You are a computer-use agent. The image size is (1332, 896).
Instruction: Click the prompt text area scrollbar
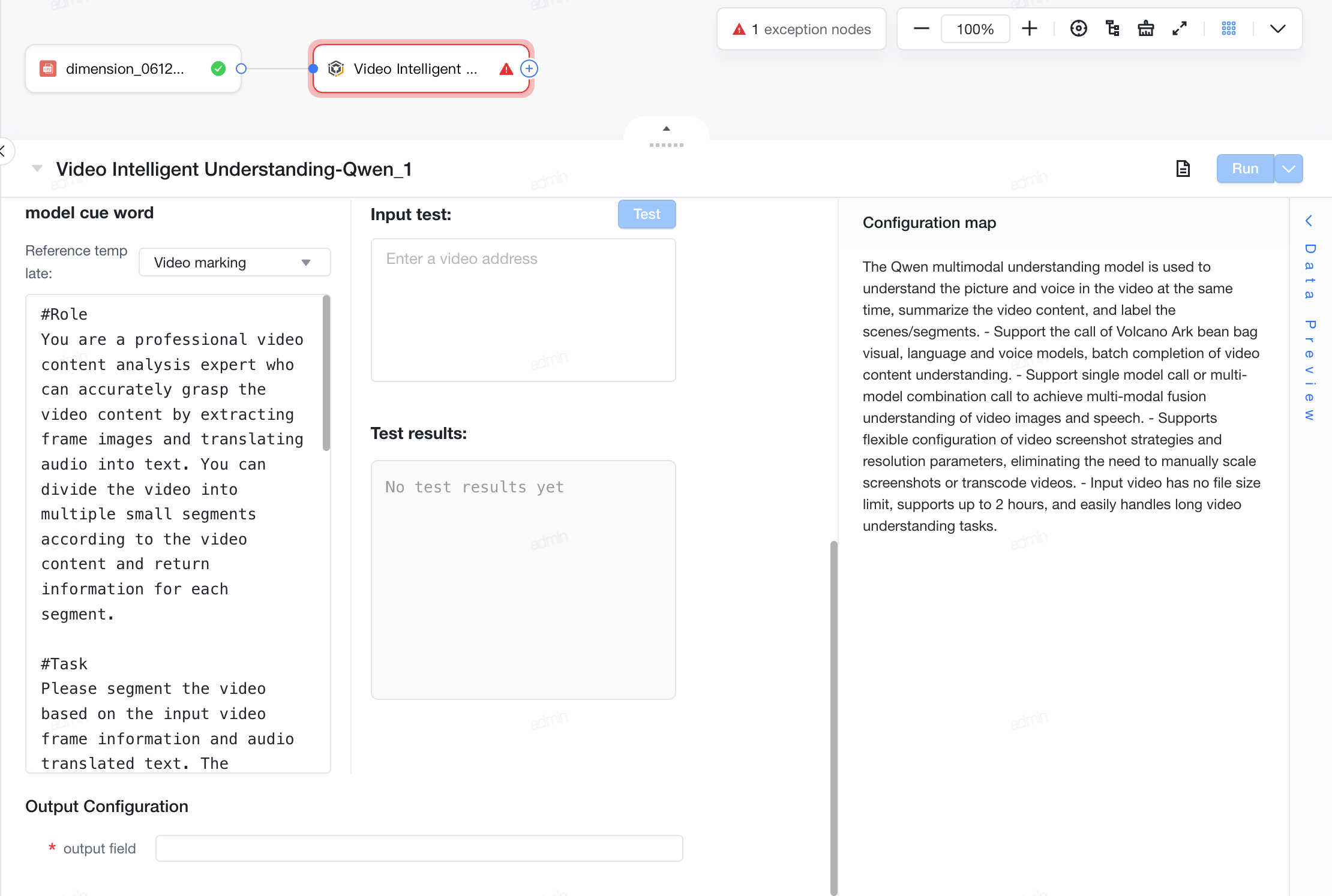tap(326, 372)
